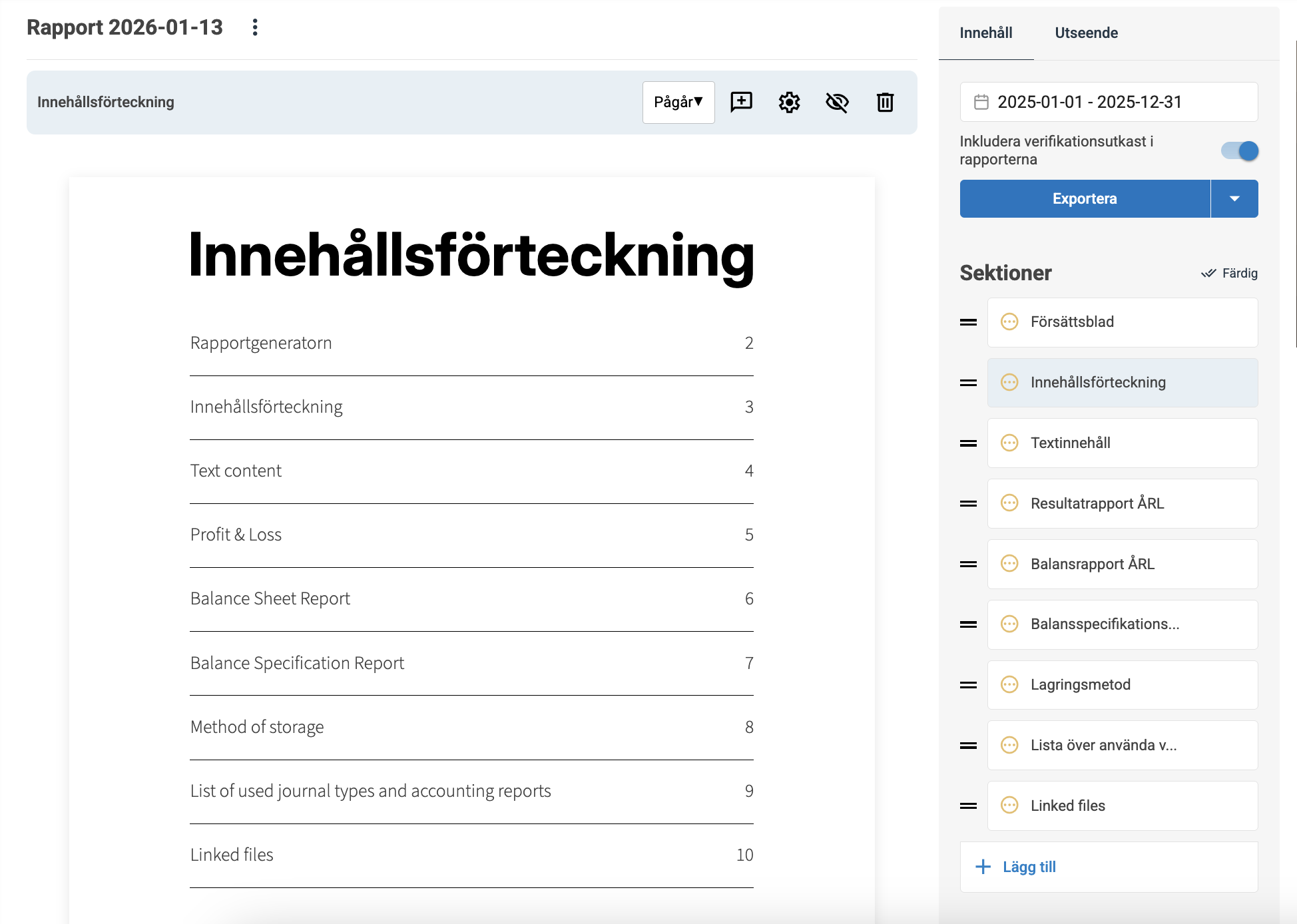Click status icon on Lagringsmetod section
This screenshot has width=1297, height=924.
coord(1009,684)
